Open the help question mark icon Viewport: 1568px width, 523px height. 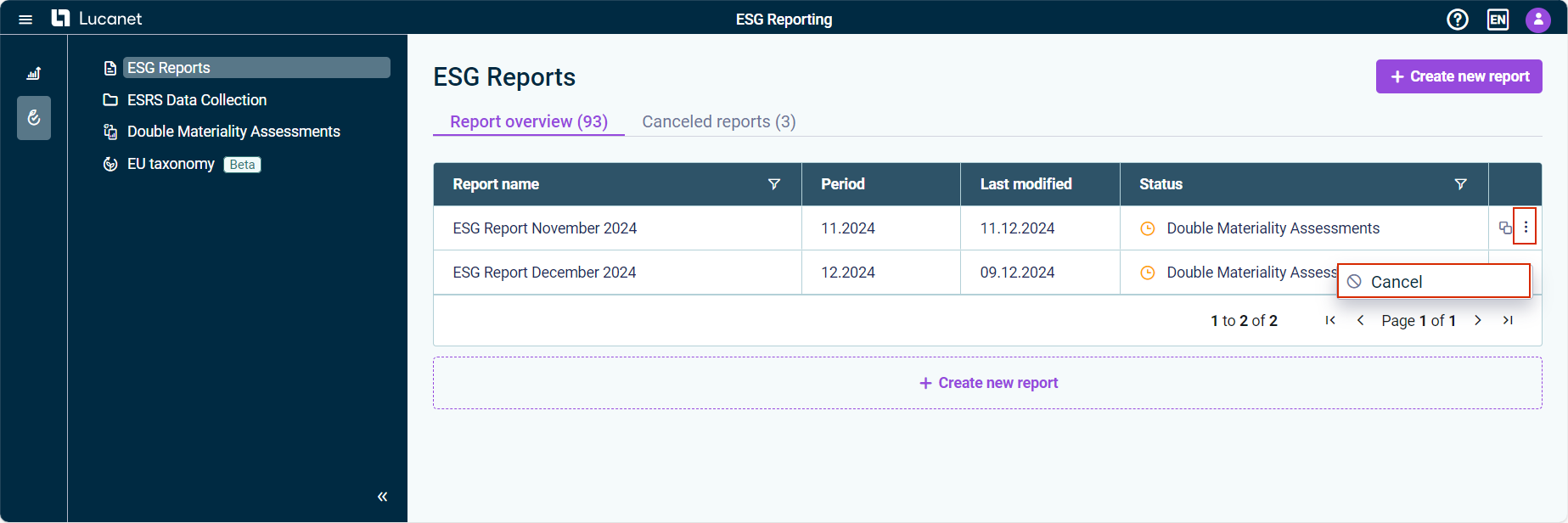pyautogui.click(x=1458, y=20)
